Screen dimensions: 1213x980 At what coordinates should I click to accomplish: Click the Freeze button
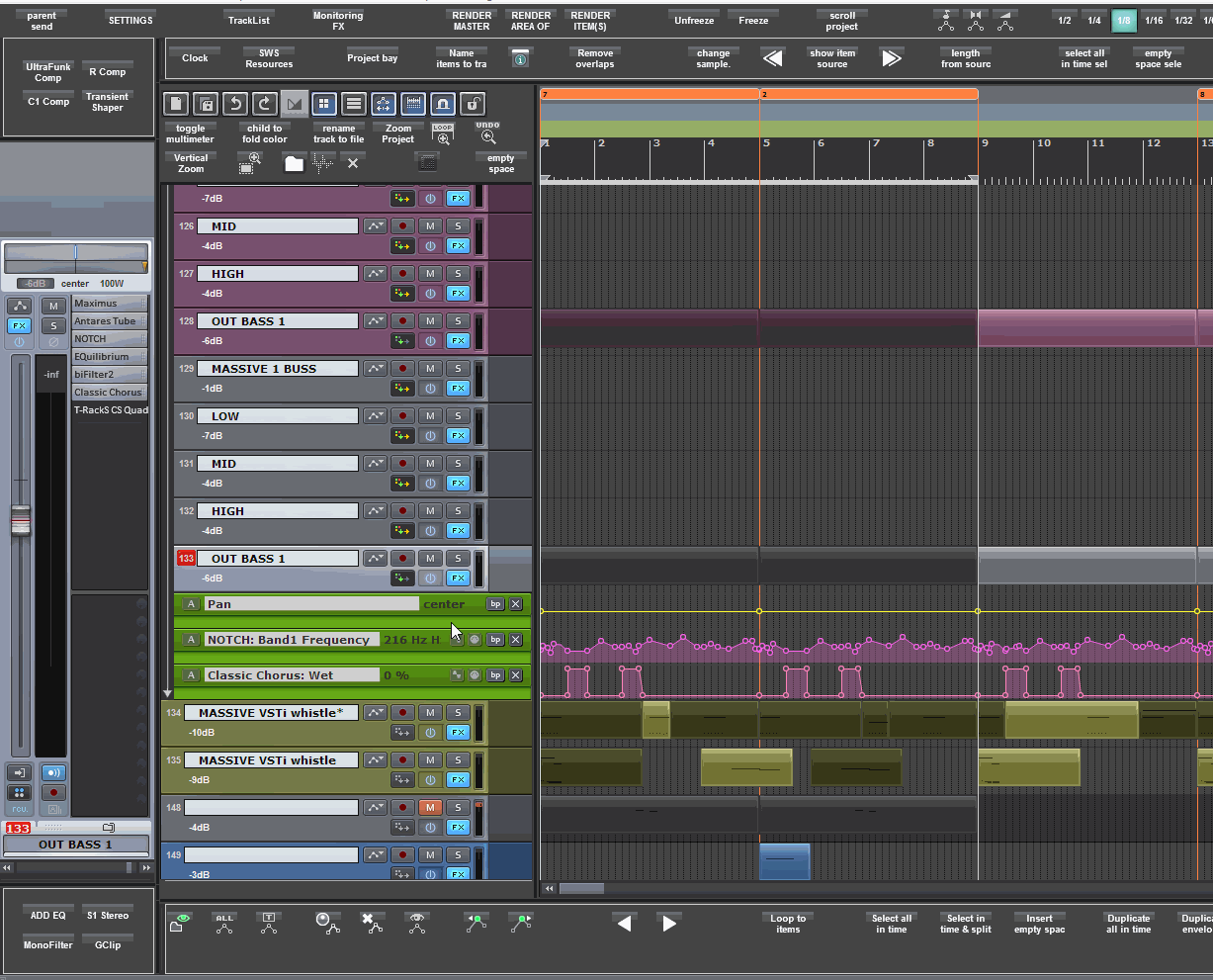(753, 21)
